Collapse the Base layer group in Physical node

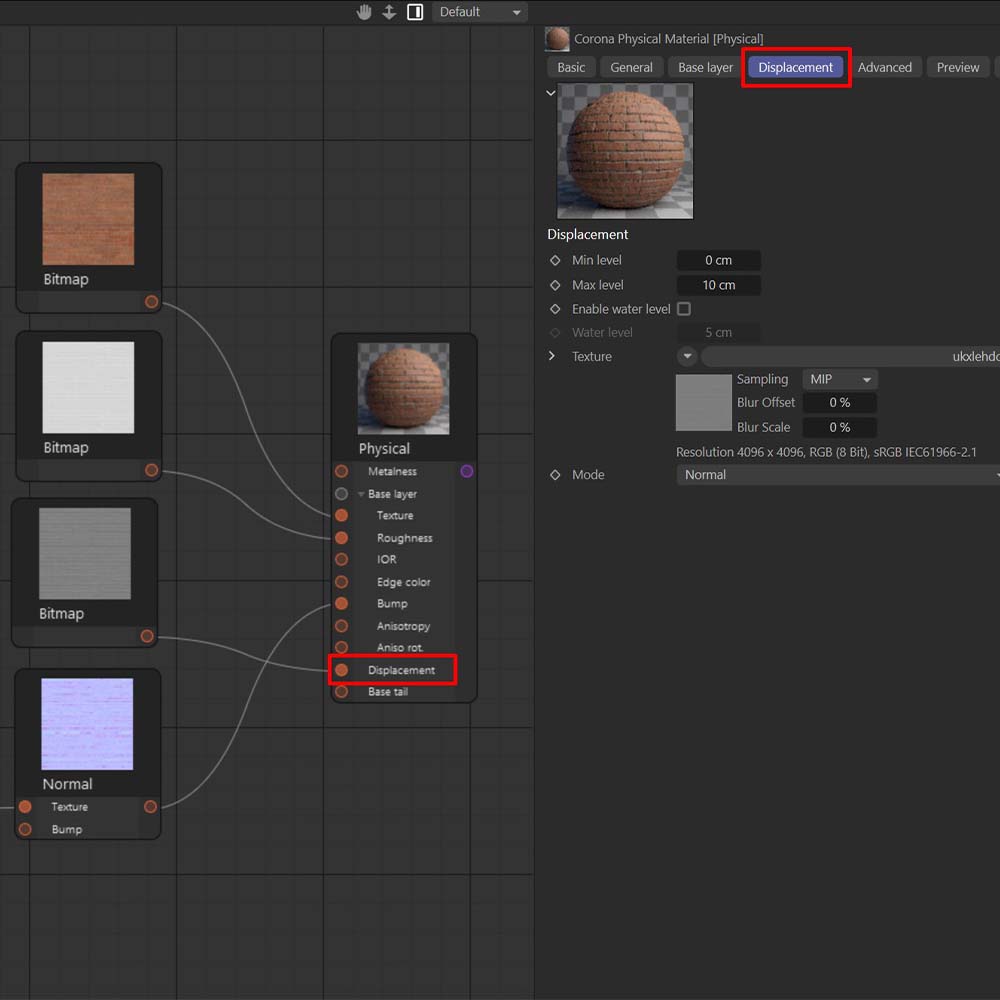tap(361, 494)
